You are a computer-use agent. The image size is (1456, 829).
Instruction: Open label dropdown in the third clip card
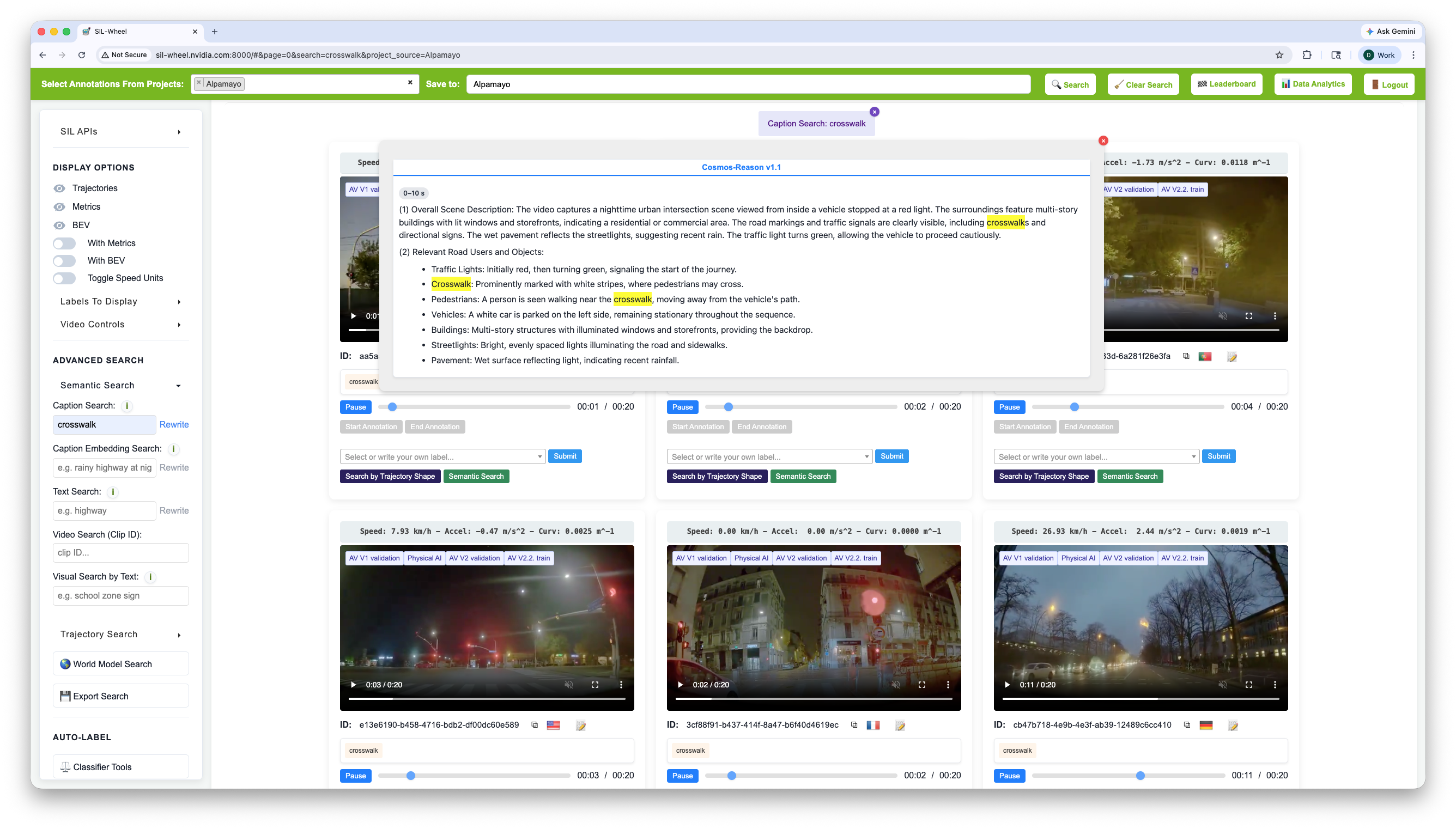[1096, 456]
